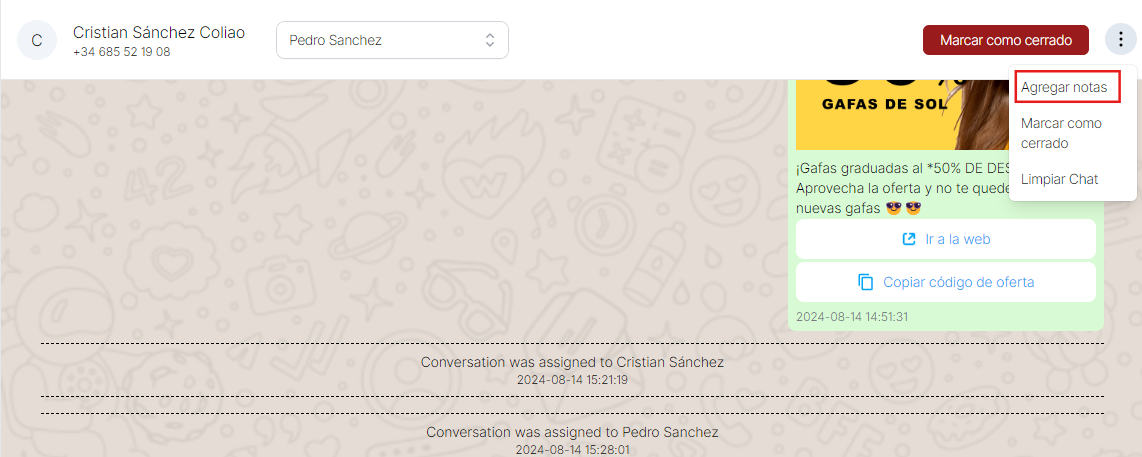The width and height of the screenshot is (1142, 457).
Task: Click the assigned to Cristian Sánchez notice
Action: point(572,362)
